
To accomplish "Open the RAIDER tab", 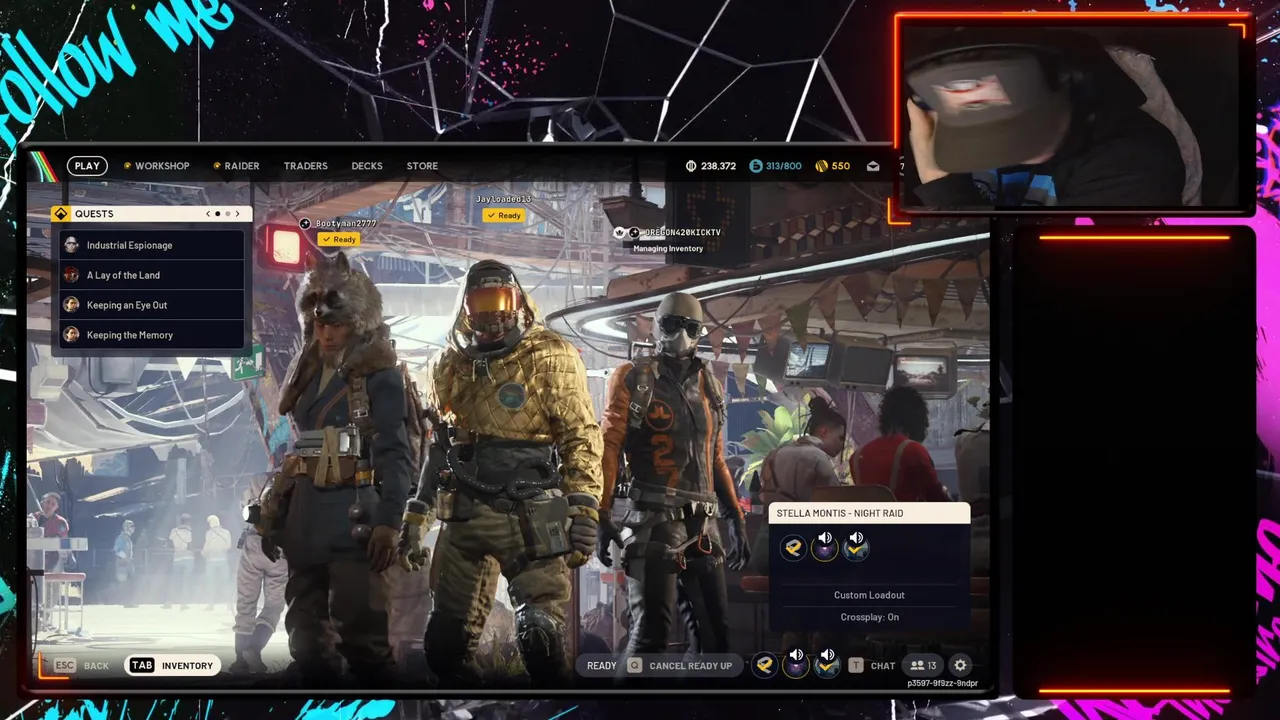I will 236,166.
